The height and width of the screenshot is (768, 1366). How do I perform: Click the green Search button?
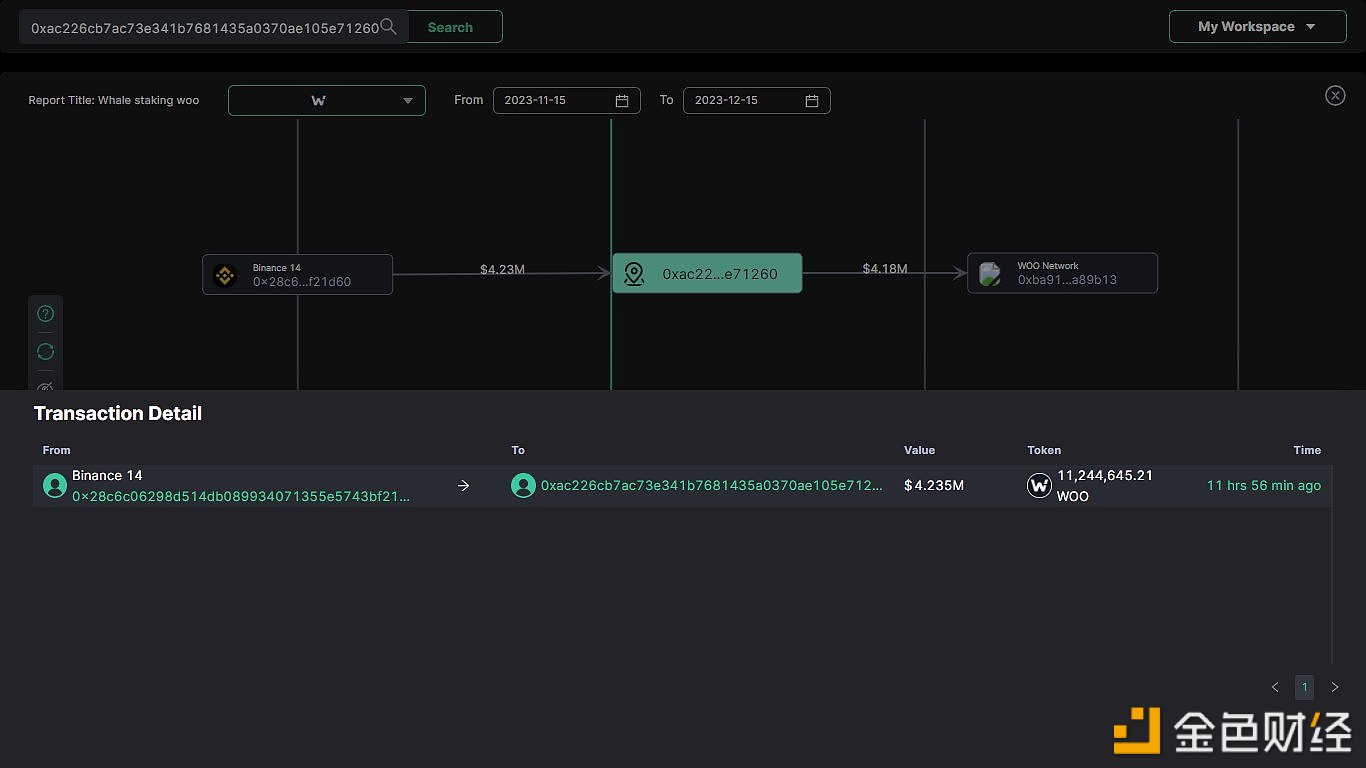tap(450, 27)
